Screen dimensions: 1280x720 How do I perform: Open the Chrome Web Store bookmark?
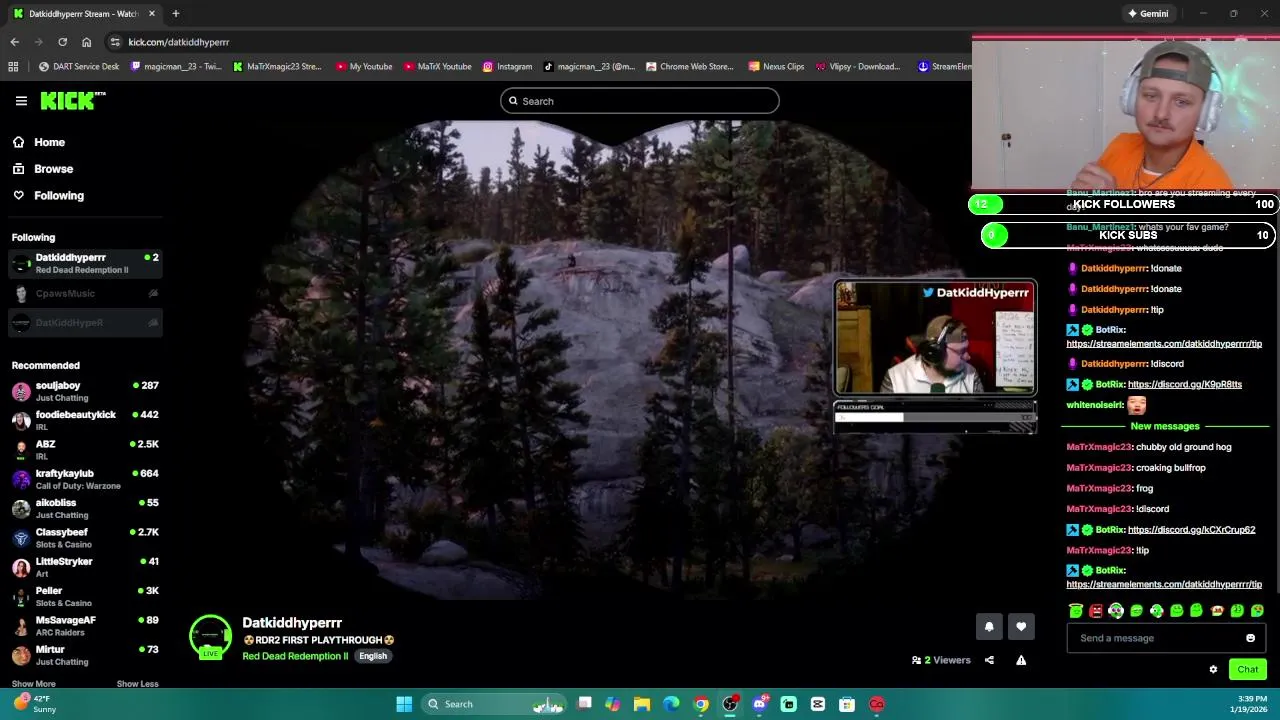690,67
